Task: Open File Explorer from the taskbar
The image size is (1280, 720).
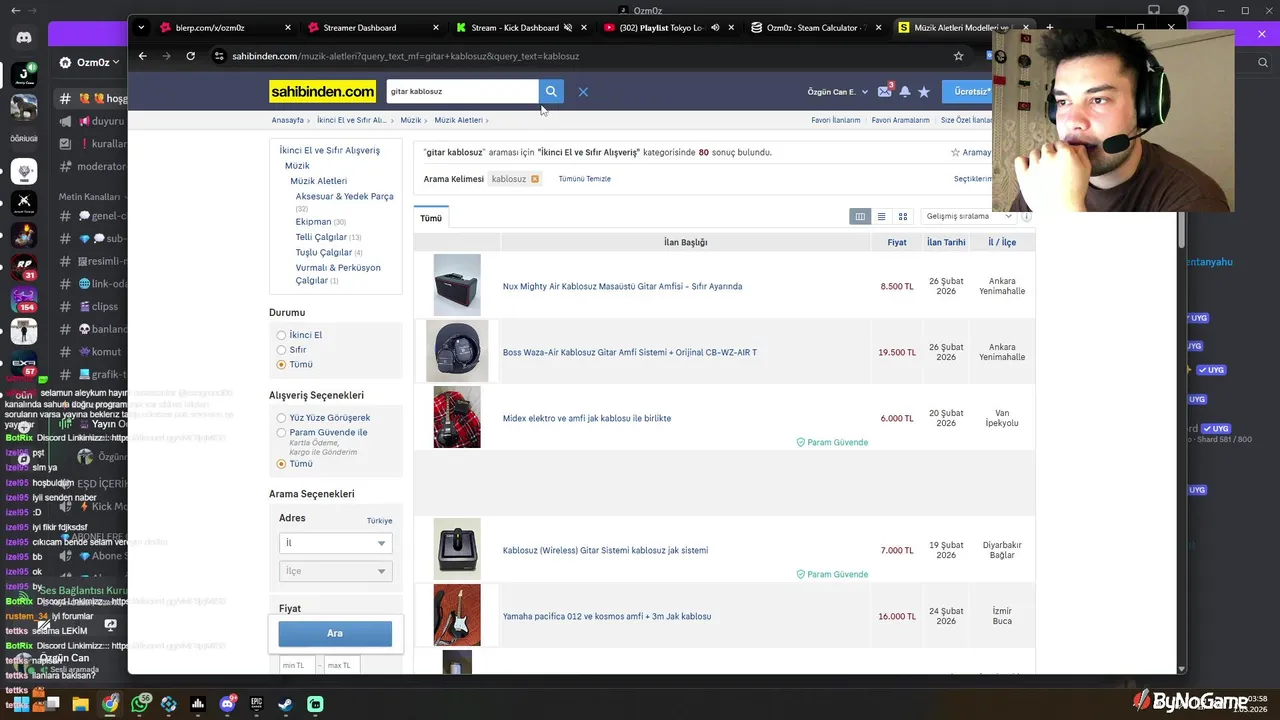Action: click(81, 704)
